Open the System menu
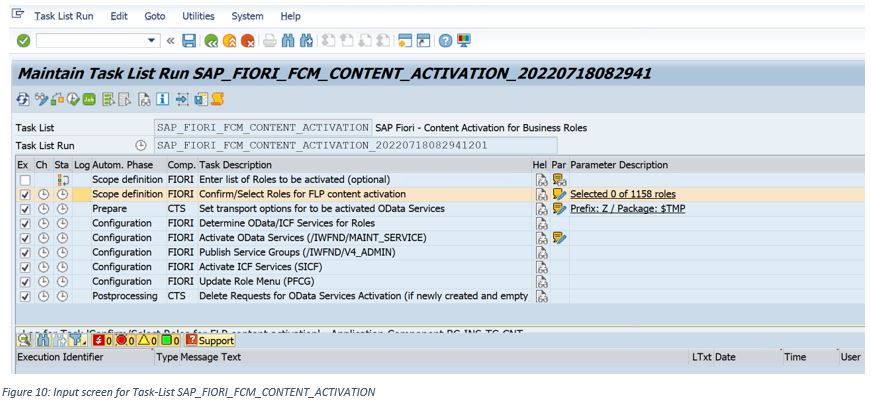The image size is (871, 406). [x=247, y=16]
